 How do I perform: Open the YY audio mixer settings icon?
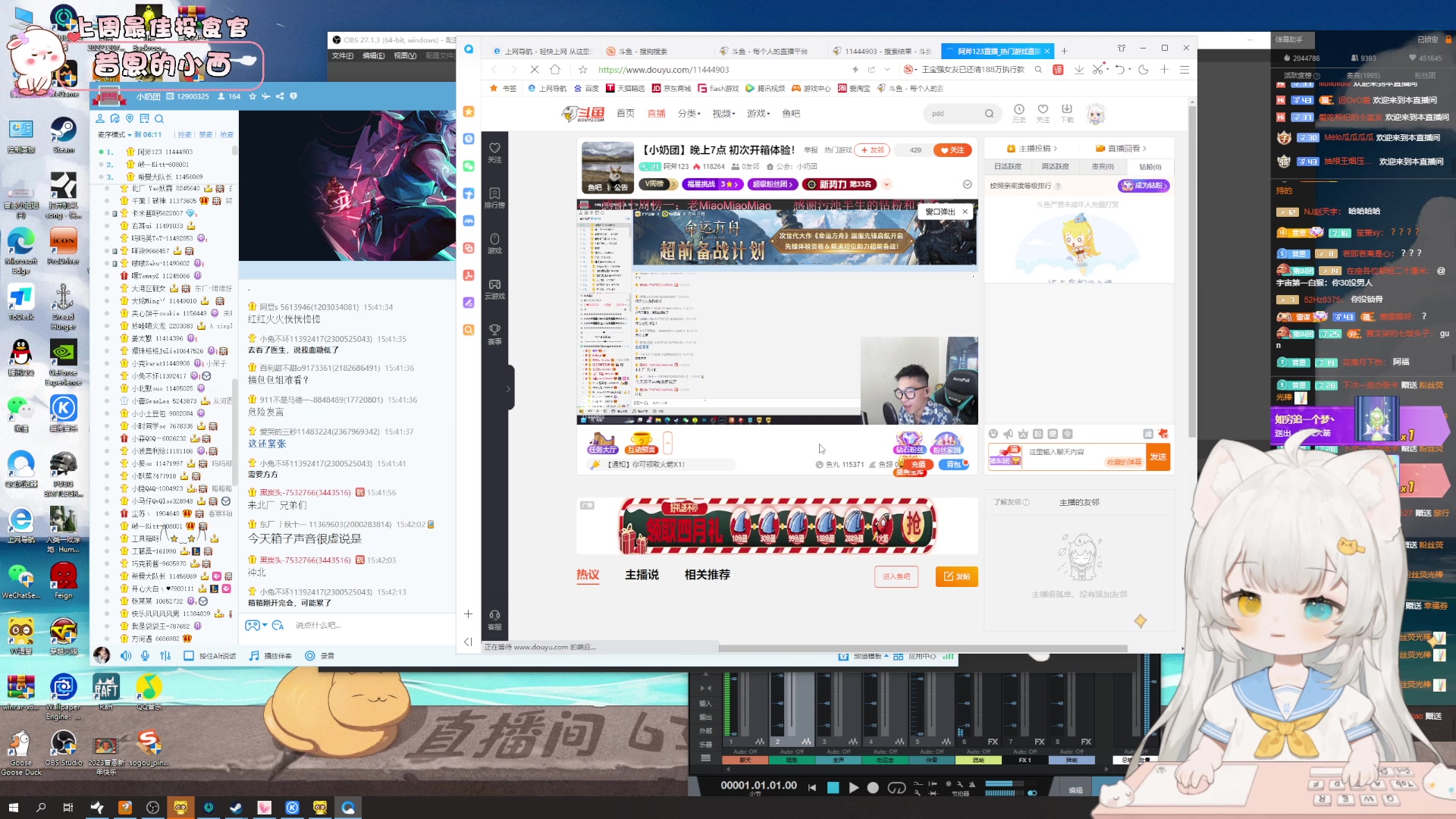click(165, 656)
